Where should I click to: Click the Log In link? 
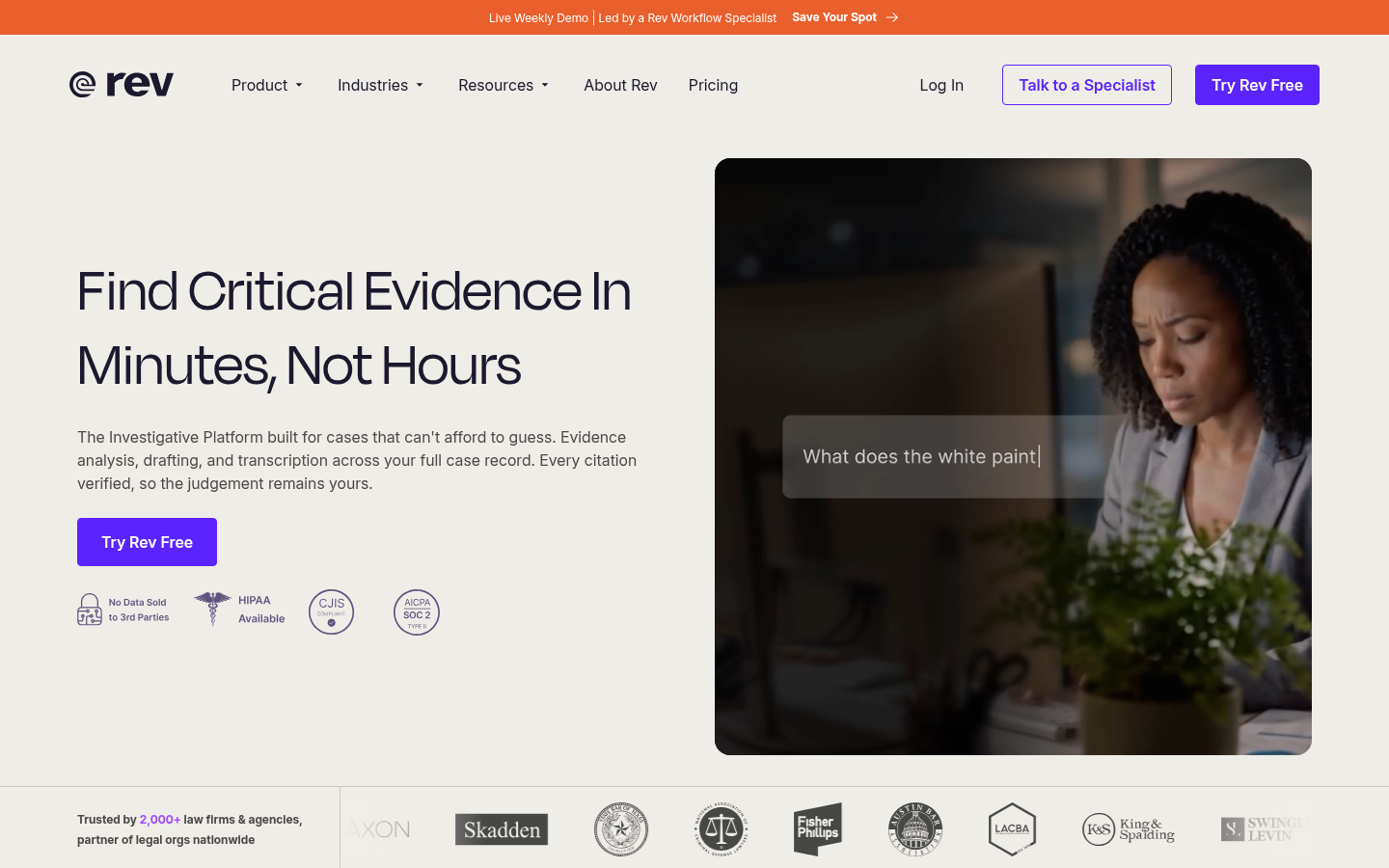click(941, 85)
